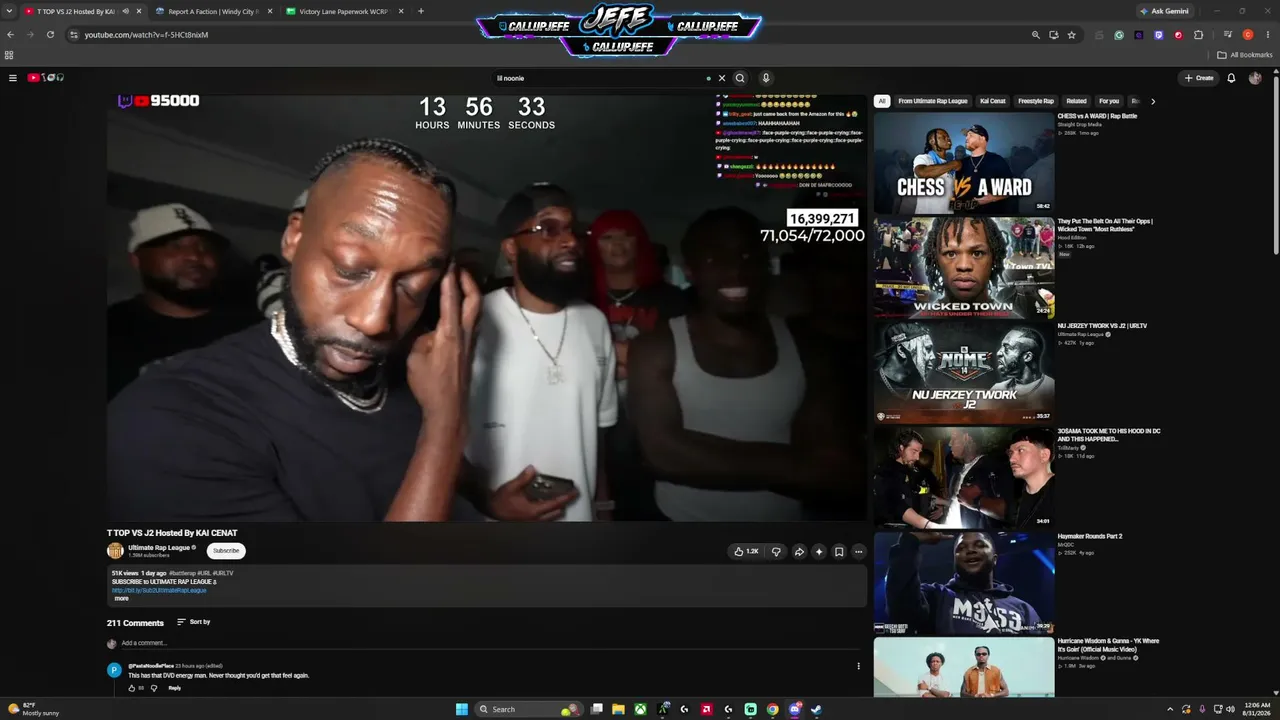Open File Explorer from taskbar

coord(618,709)
